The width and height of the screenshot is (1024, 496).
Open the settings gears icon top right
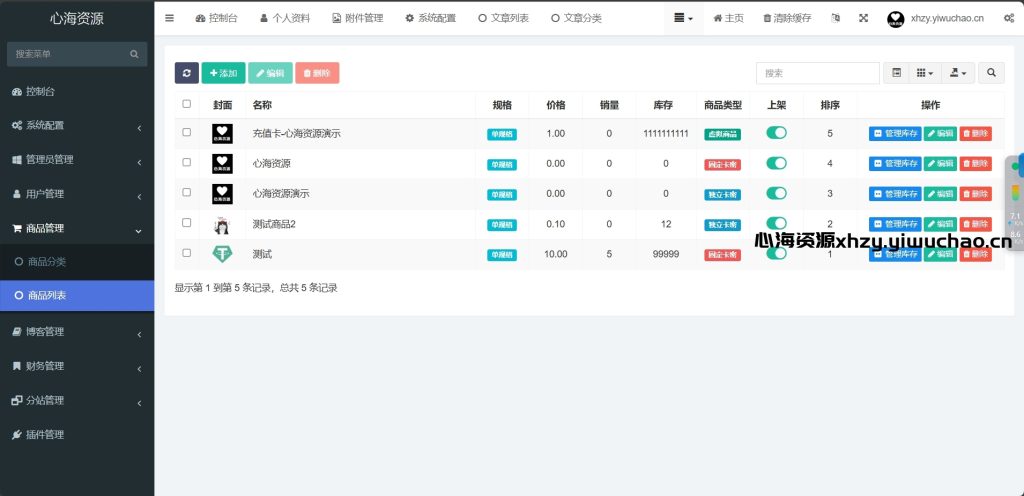[x=1008, y=18]
